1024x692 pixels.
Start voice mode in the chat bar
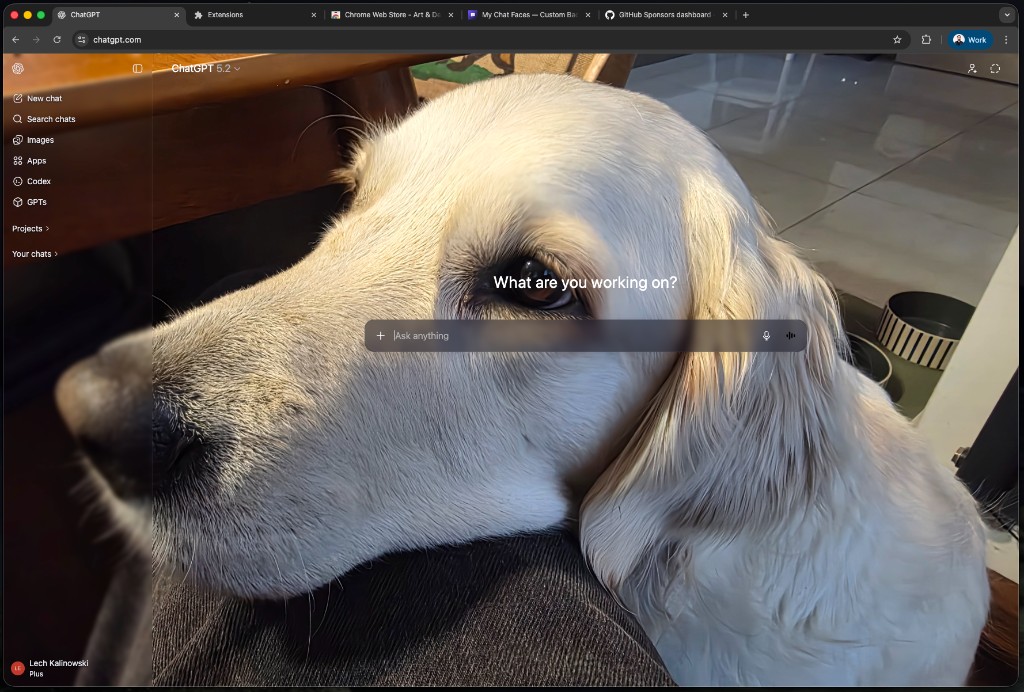coord(790,335)
